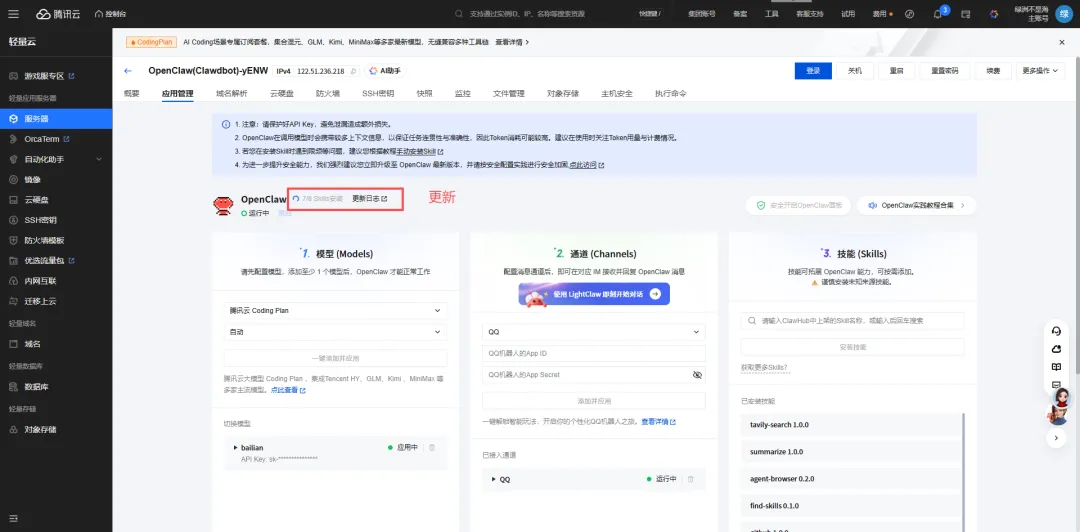Click the back arrow beside OpenClaw instance name
Viewport: 1080px width, 532px height.
click(127, 71)
